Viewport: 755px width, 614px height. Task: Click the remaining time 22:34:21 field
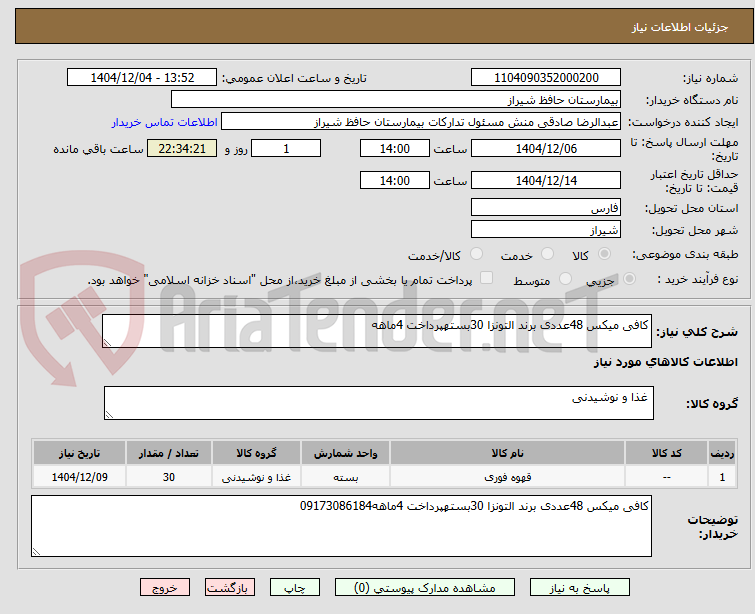click(x=182, y=148)
